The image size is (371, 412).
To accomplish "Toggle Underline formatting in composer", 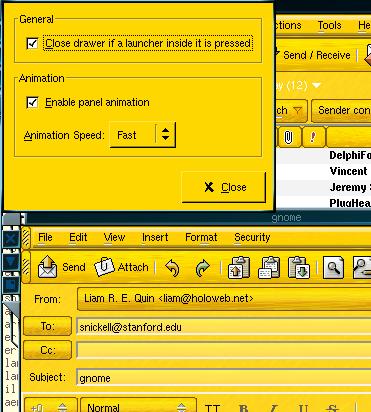I will 303,408.
